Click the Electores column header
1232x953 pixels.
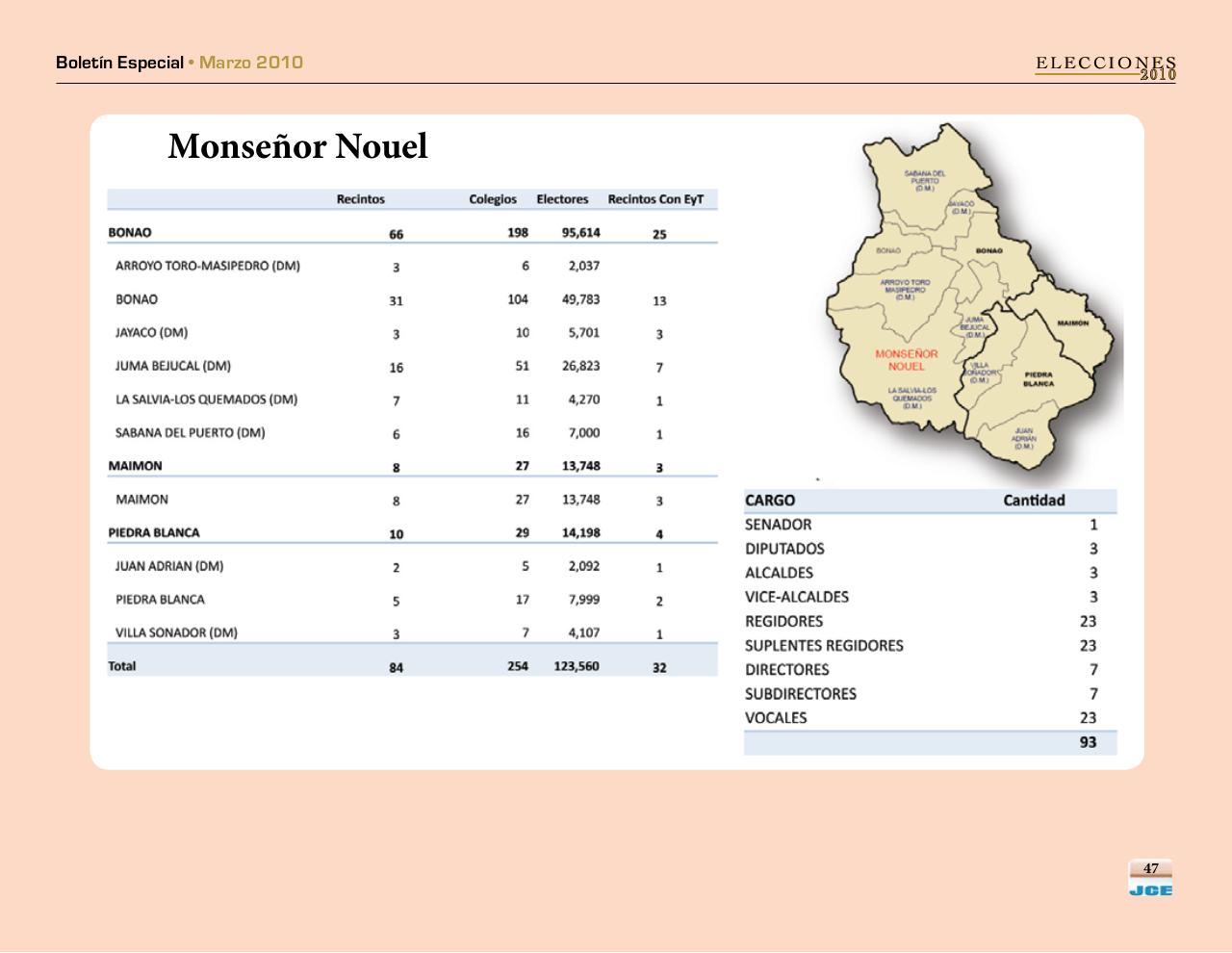pyautogui.click(x=562, y=199)
